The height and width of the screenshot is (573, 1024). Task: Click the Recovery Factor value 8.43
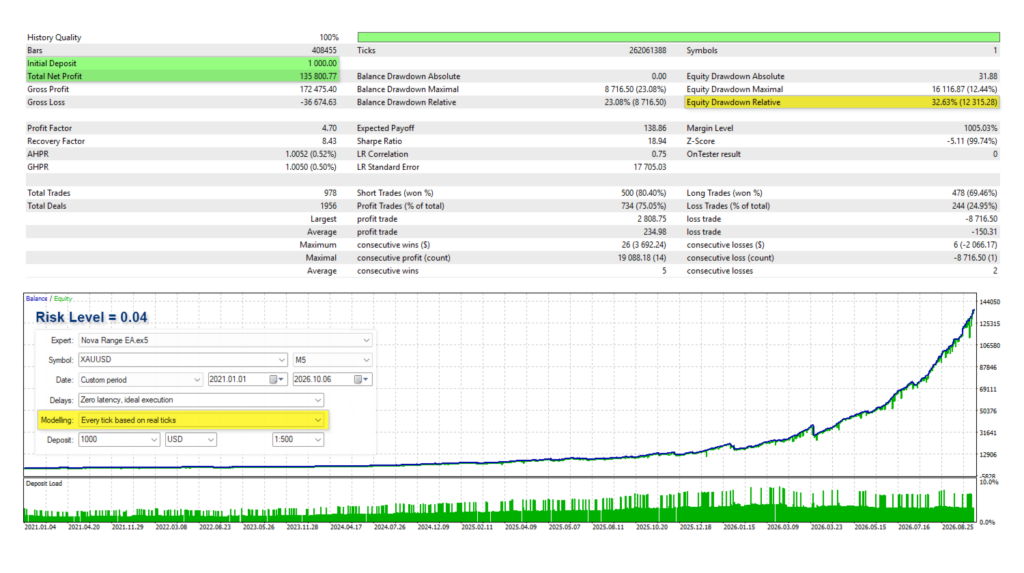click(x=330, y=141)
